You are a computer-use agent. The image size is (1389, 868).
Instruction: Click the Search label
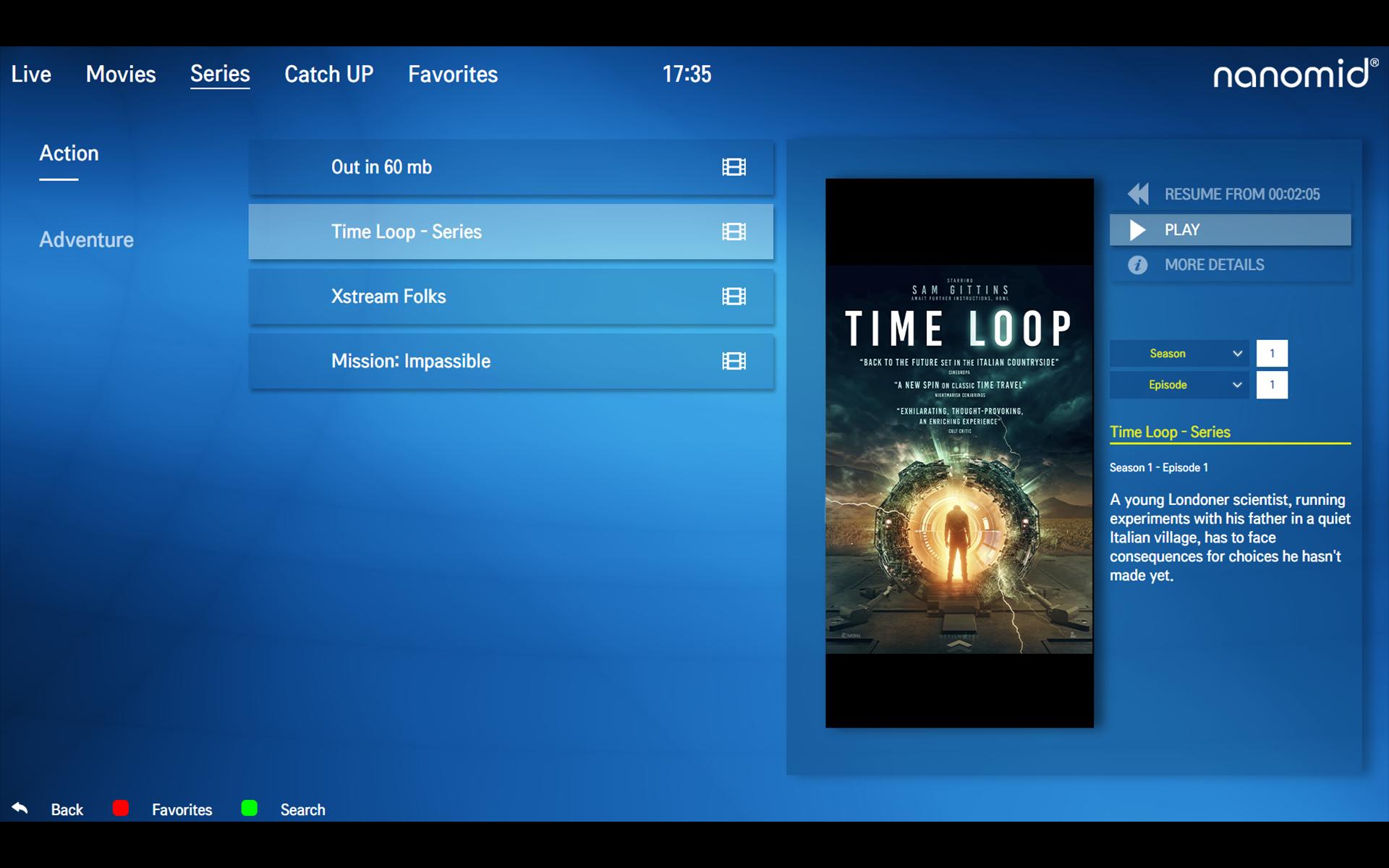(x=303, y=810)
